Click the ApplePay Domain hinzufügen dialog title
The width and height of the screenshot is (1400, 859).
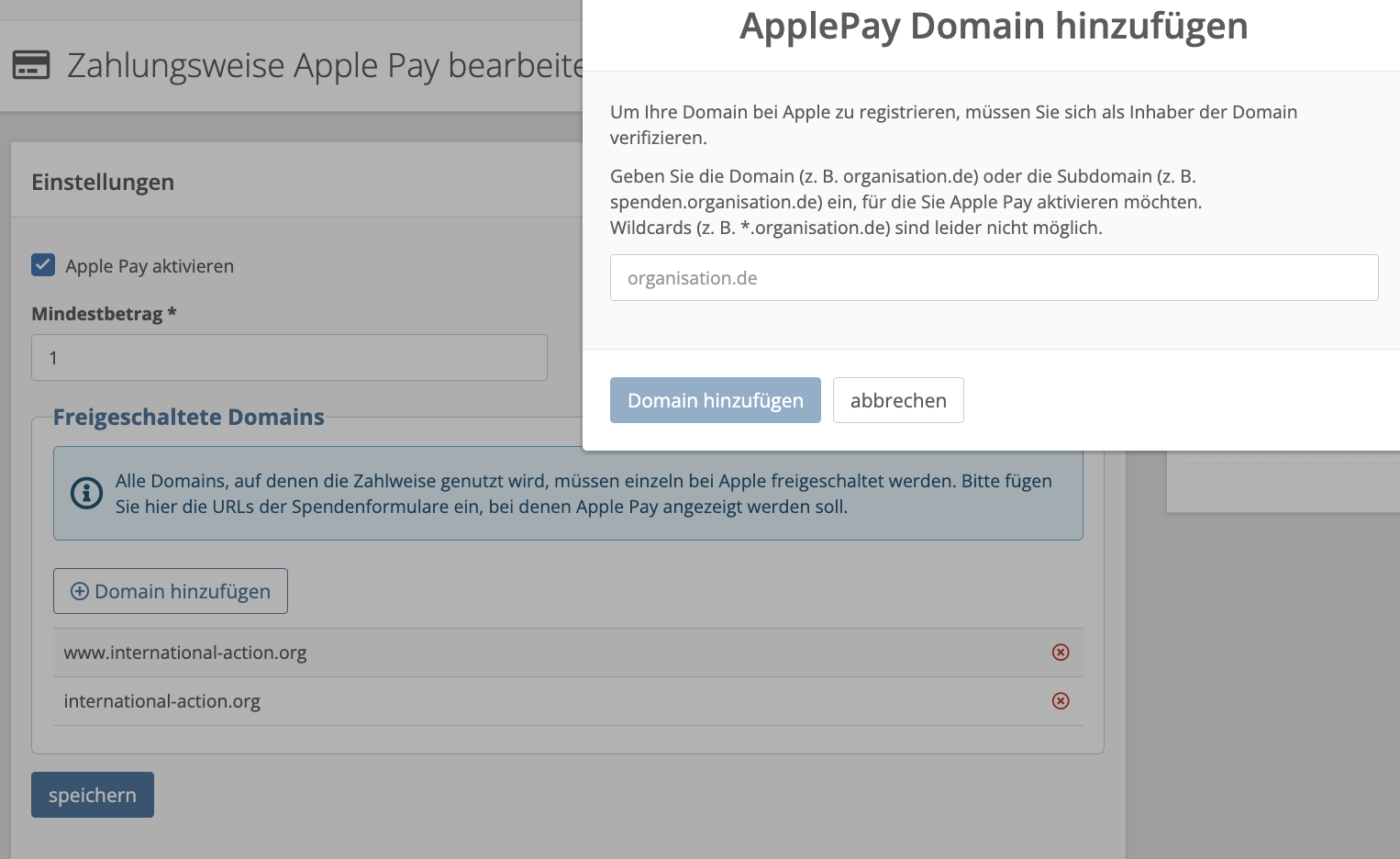point(994,26)
